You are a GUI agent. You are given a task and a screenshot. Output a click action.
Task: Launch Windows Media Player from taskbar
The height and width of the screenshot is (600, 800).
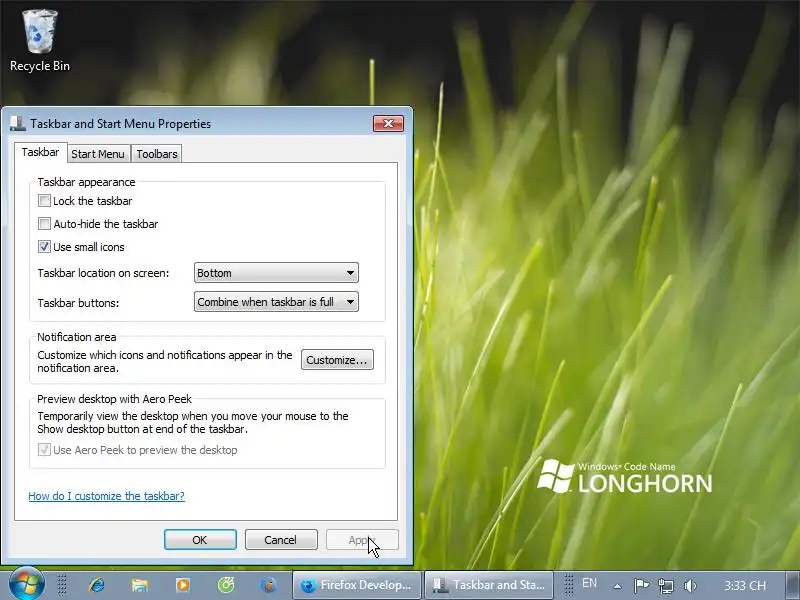(183, 585)
